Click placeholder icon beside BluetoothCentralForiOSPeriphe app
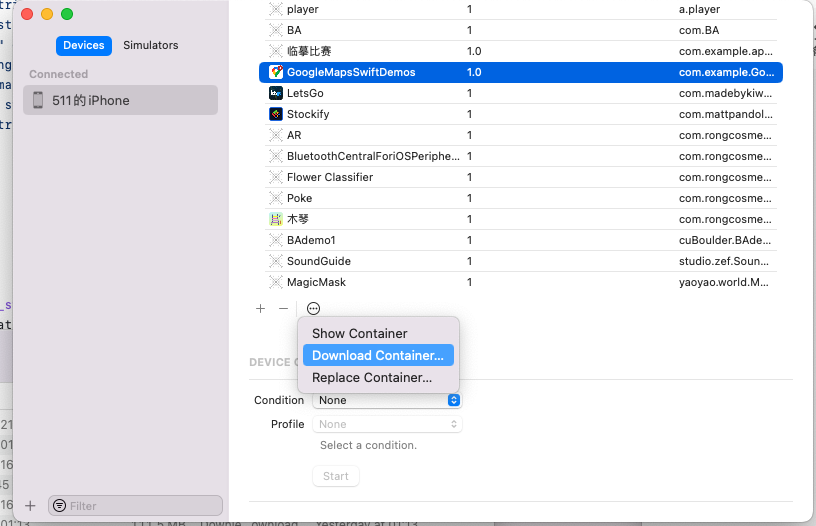This screenshot has height=526, width=816. [276, 156]
